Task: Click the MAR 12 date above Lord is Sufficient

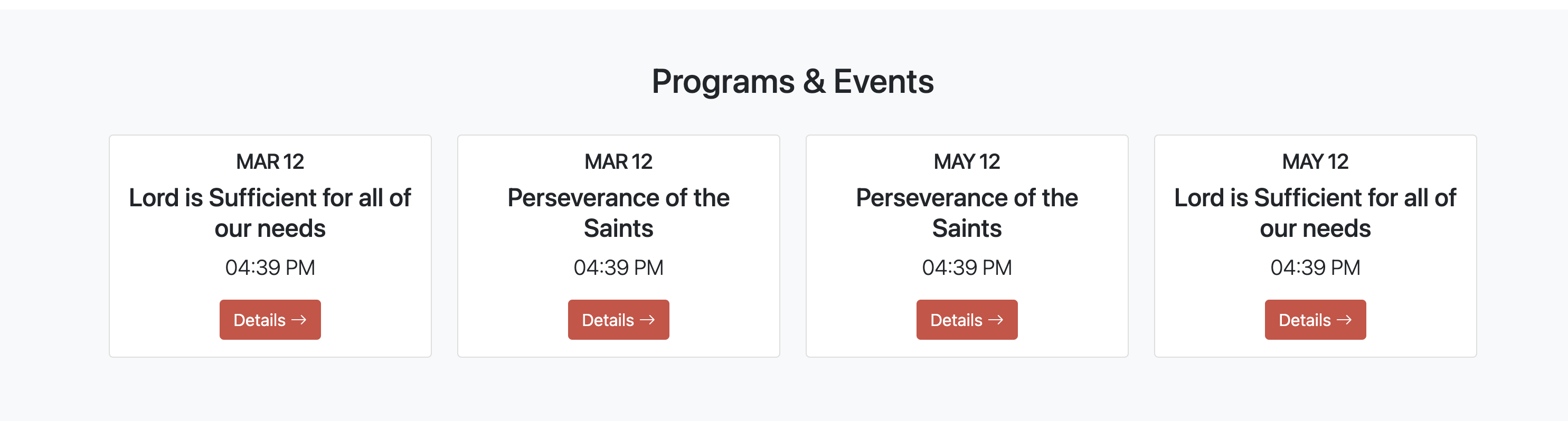Action: coord(270,161)
